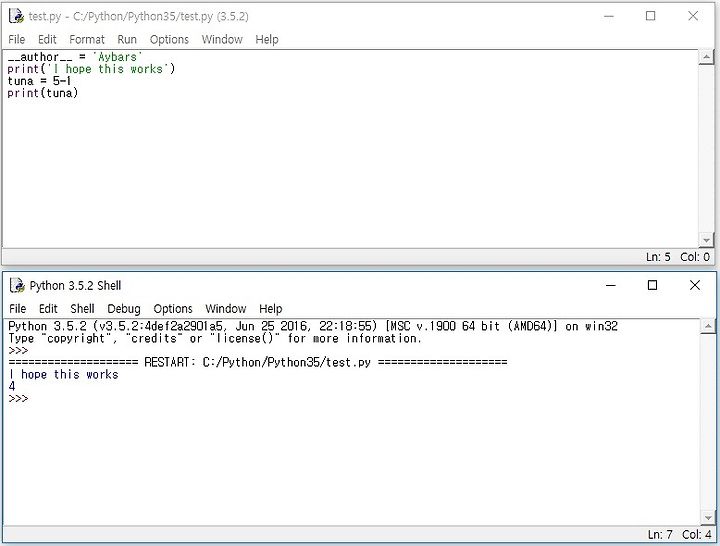
Task: Click the IDLE icon in test.py title bar
Action: [17, 16]
